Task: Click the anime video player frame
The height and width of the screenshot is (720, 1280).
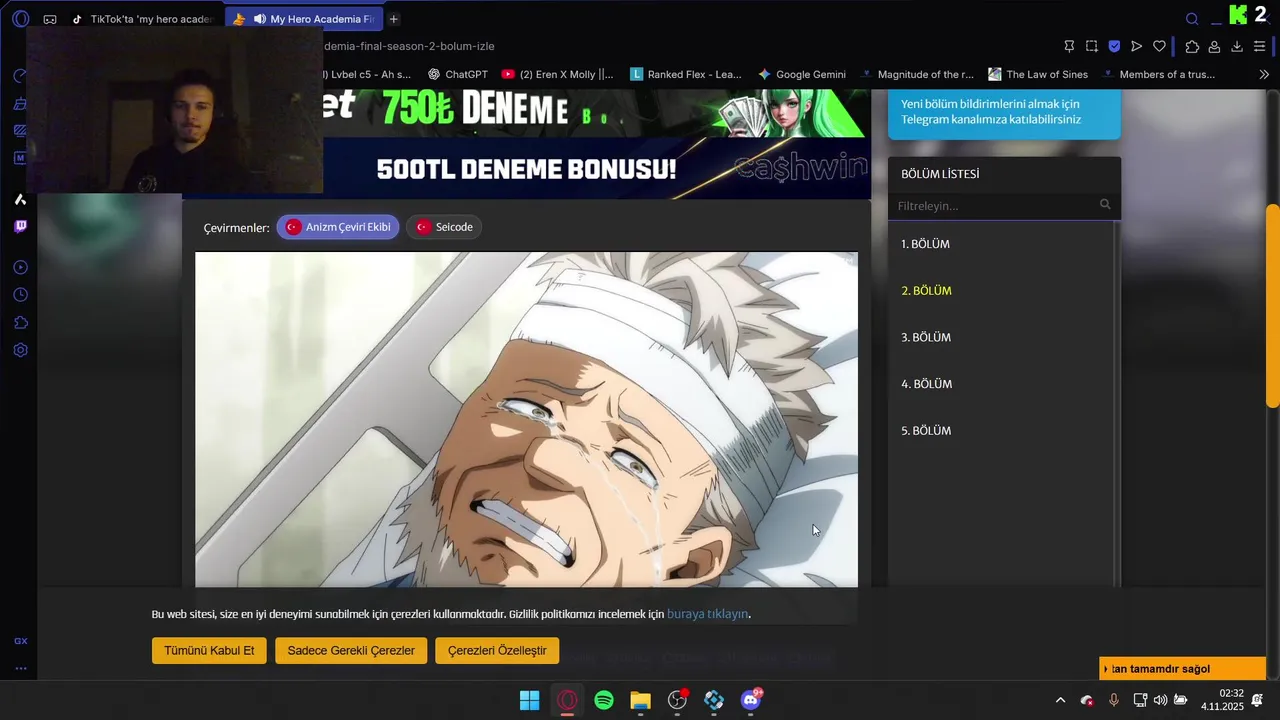Action: click(x=526, y=419)
